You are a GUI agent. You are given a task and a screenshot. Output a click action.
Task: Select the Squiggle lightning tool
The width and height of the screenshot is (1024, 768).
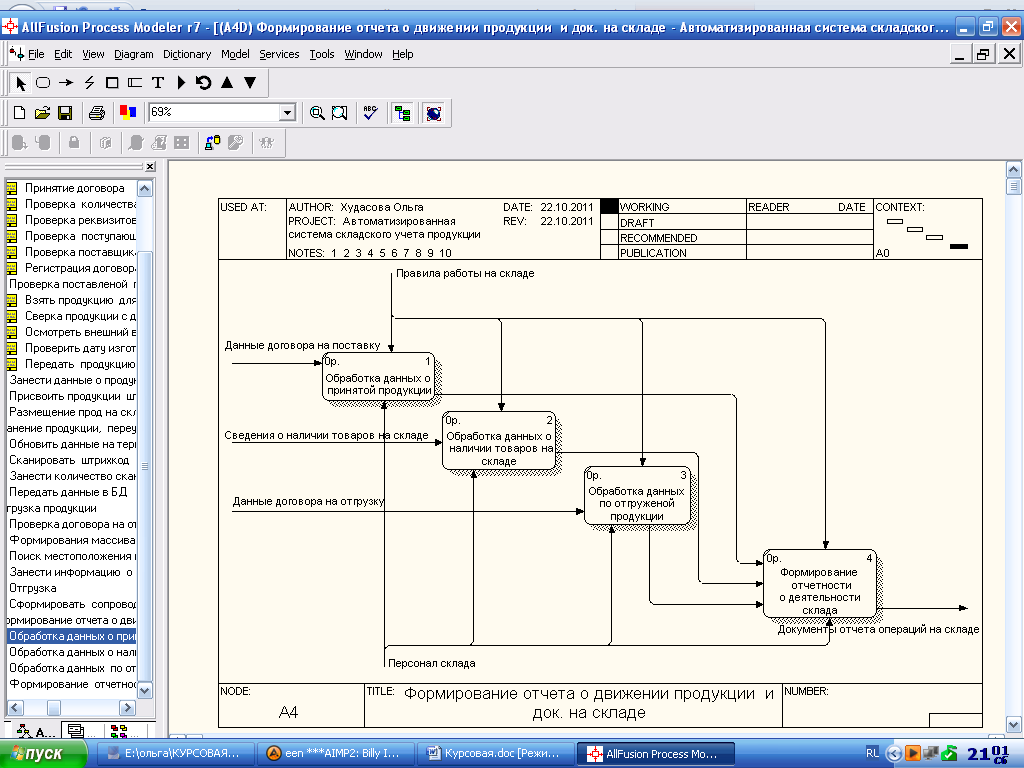click(89, 83)
